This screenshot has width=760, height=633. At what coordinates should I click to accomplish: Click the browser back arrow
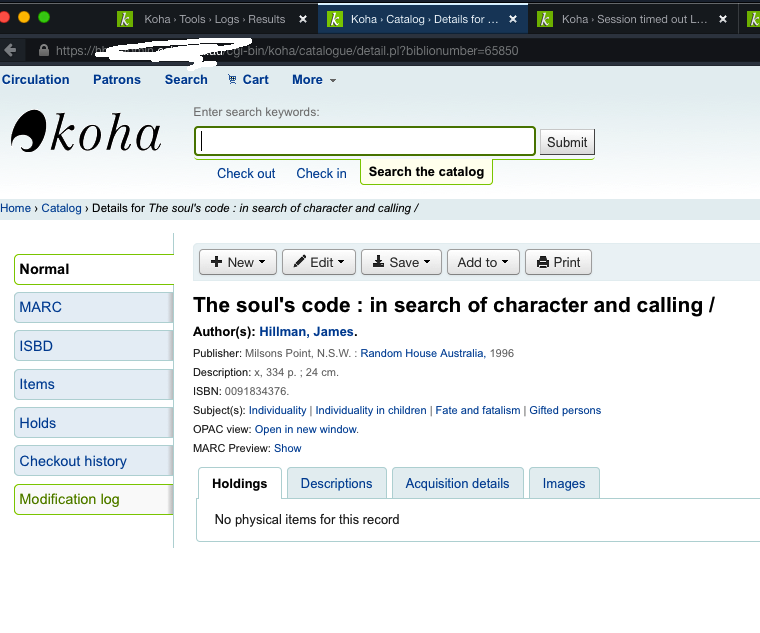[11, 50]
